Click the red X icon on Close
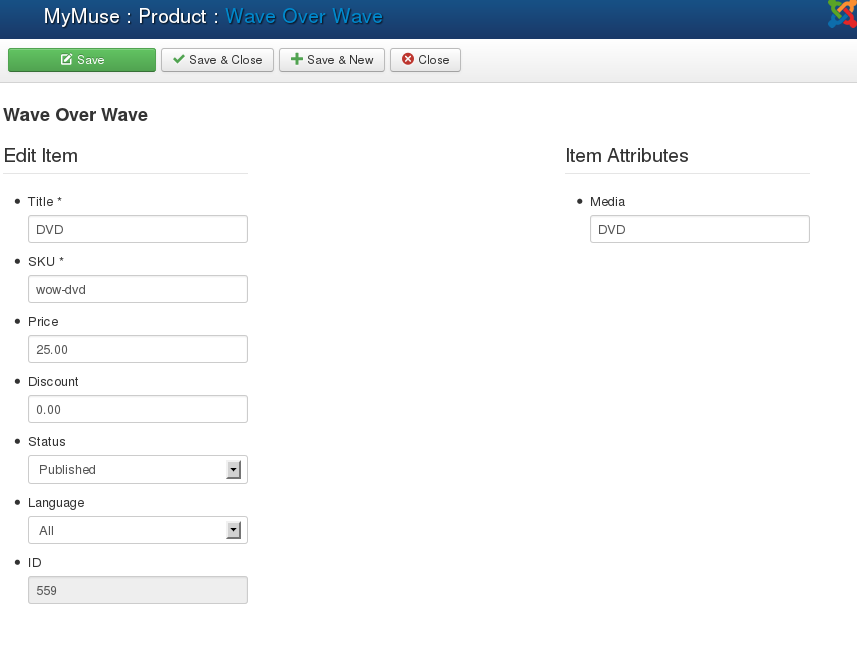This screenshot has width=857, height=651. pos(408,60)
